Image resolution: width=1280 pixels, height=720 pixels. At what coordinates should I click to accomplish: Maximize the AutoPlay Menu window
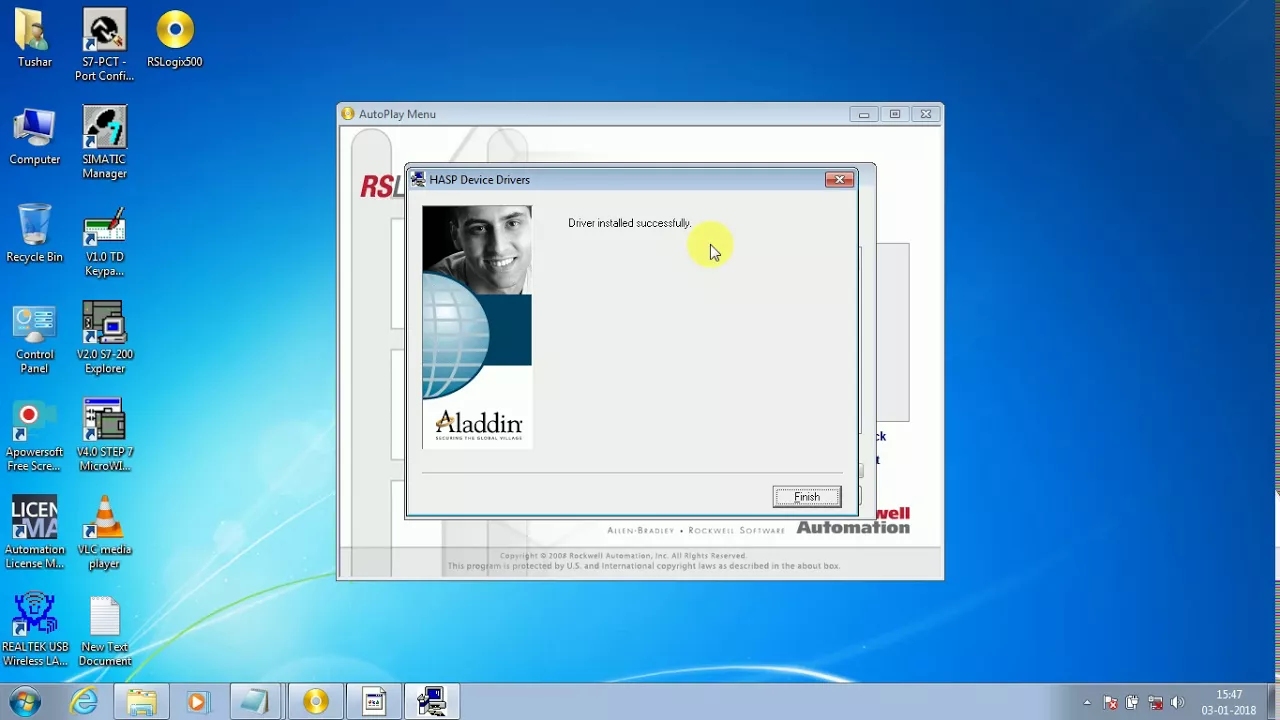pos(895,115)
